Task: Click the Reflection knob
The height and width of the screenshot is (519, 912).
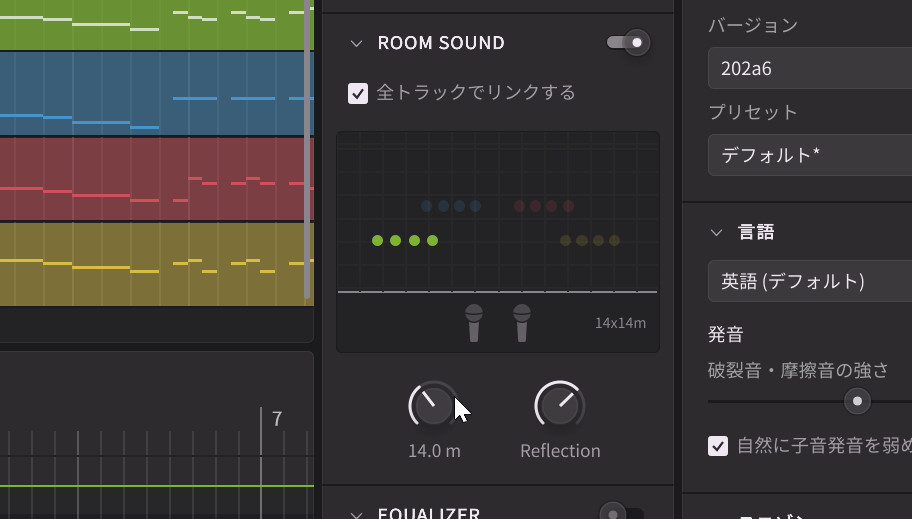Action: (559, 405)
